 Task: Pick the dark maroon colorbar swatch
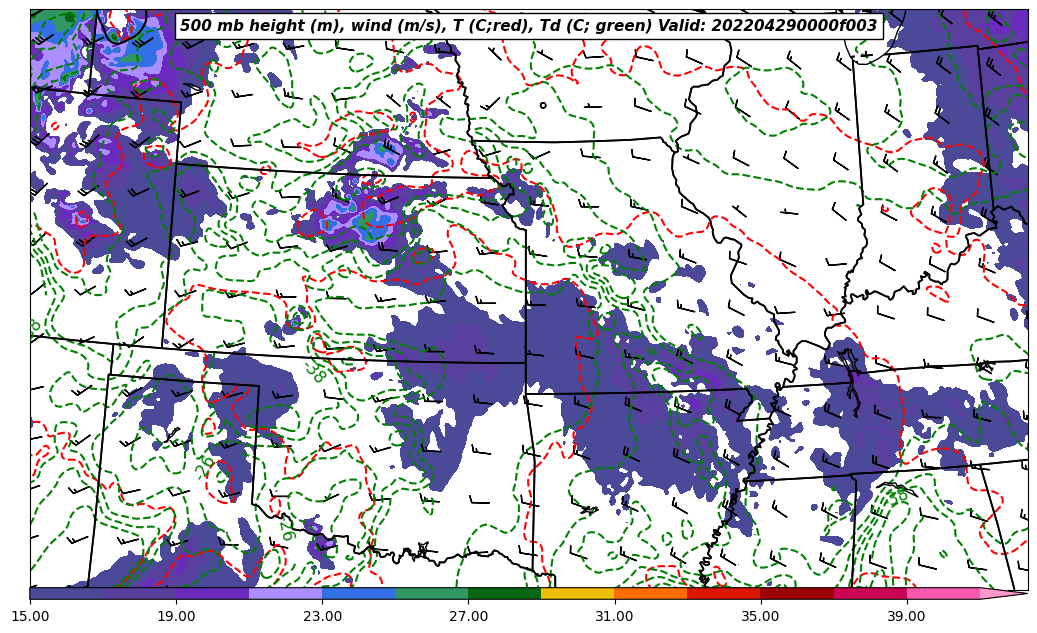point(796,593)
